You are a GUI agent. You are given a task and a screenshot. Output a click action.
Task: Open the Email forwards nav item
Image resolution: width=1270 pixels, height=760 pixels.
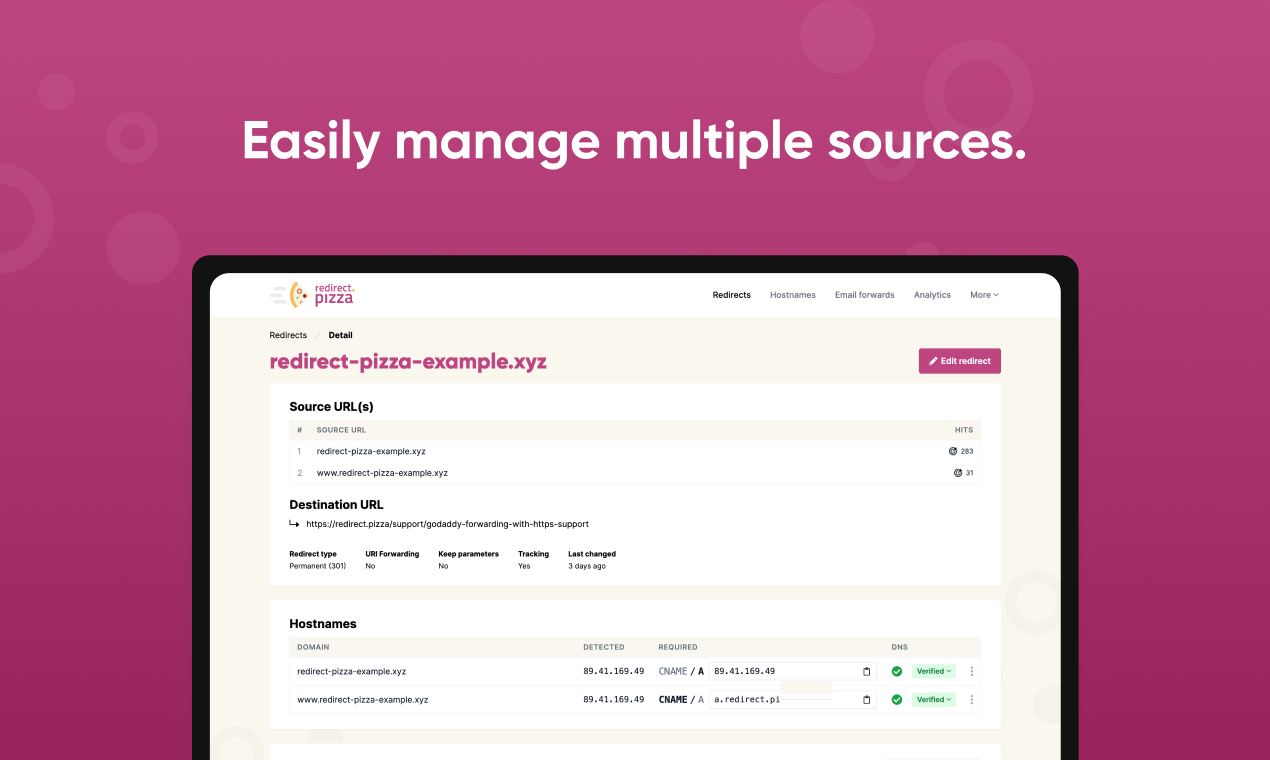pyautogui.click(x=864, y=295)
